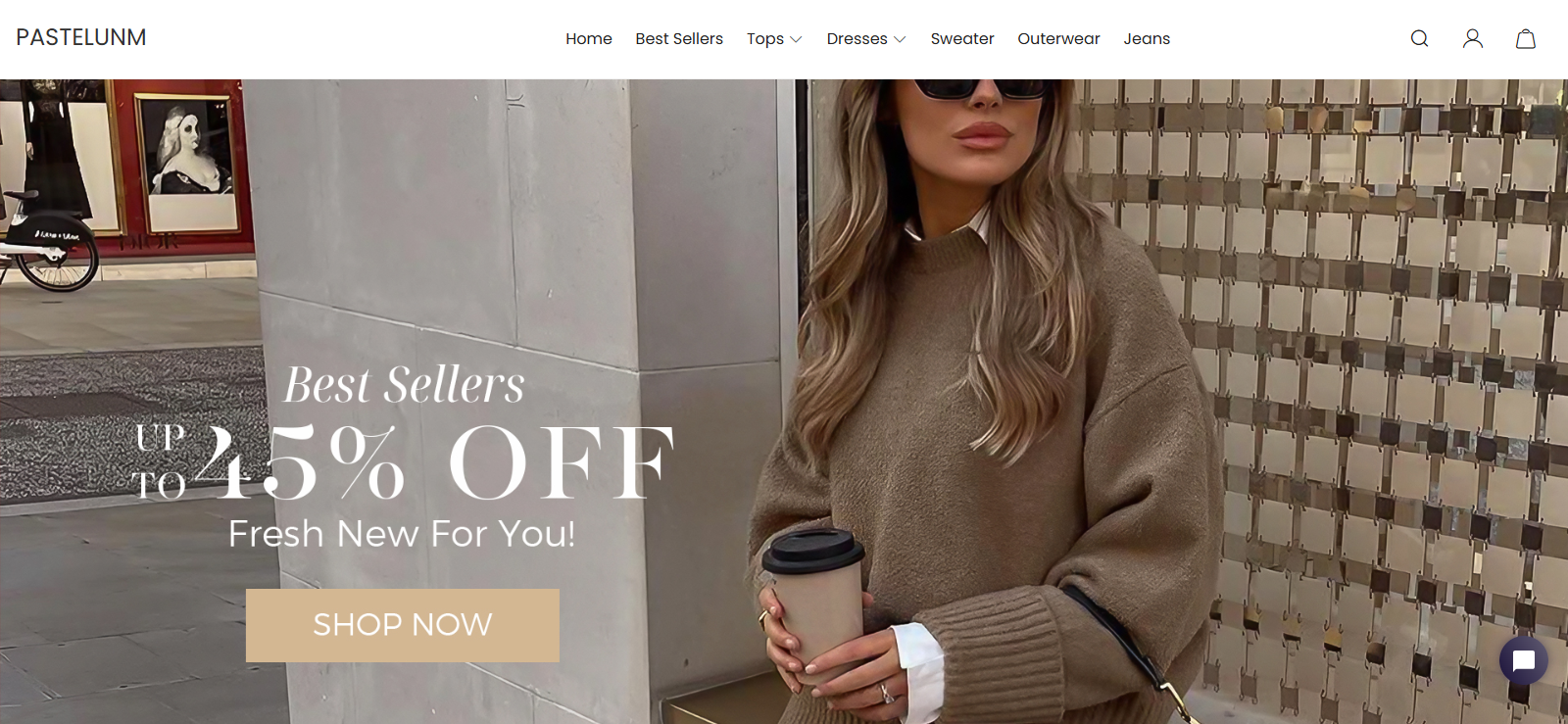Click the SHOP NOW button
This screenshot has width=1568, height=724.
point(403,625)
